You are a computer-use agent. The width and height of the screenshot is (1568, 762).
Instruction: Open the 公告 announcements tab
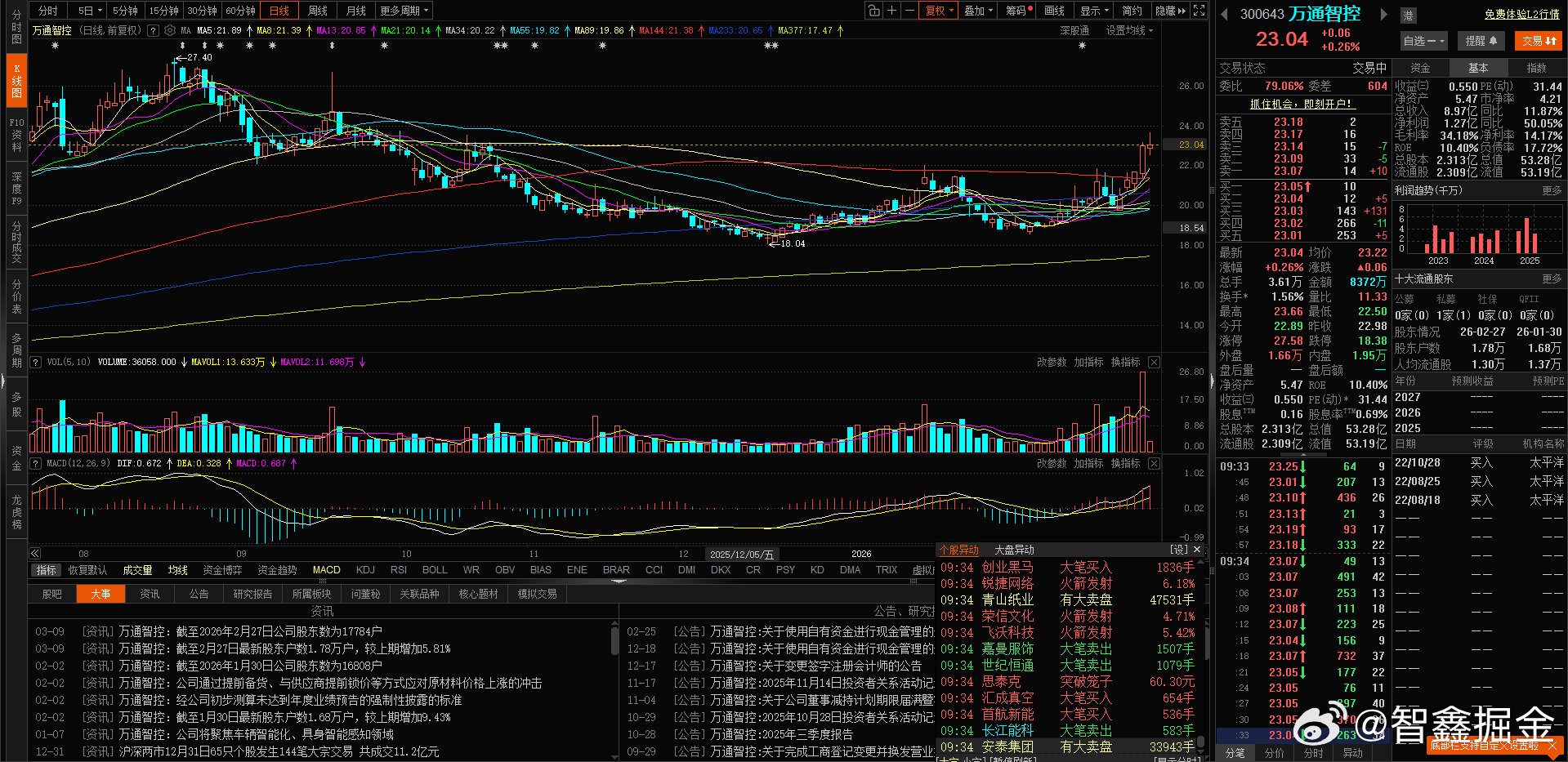199,594
